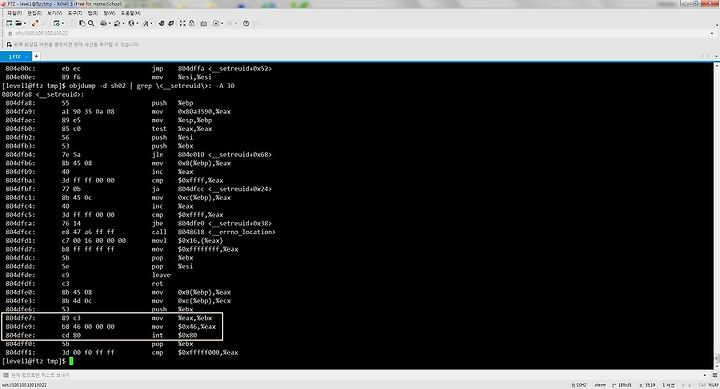Click the Copy icon in the toolbar
Viewport: 720px width, 389px height.
pos(82,23)
